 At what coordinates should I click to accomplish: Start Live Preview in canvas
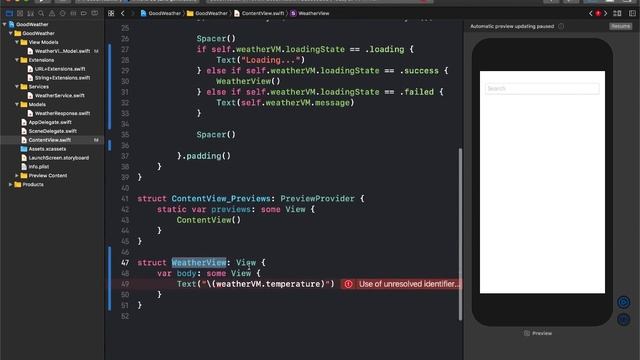tap(623, 302)
